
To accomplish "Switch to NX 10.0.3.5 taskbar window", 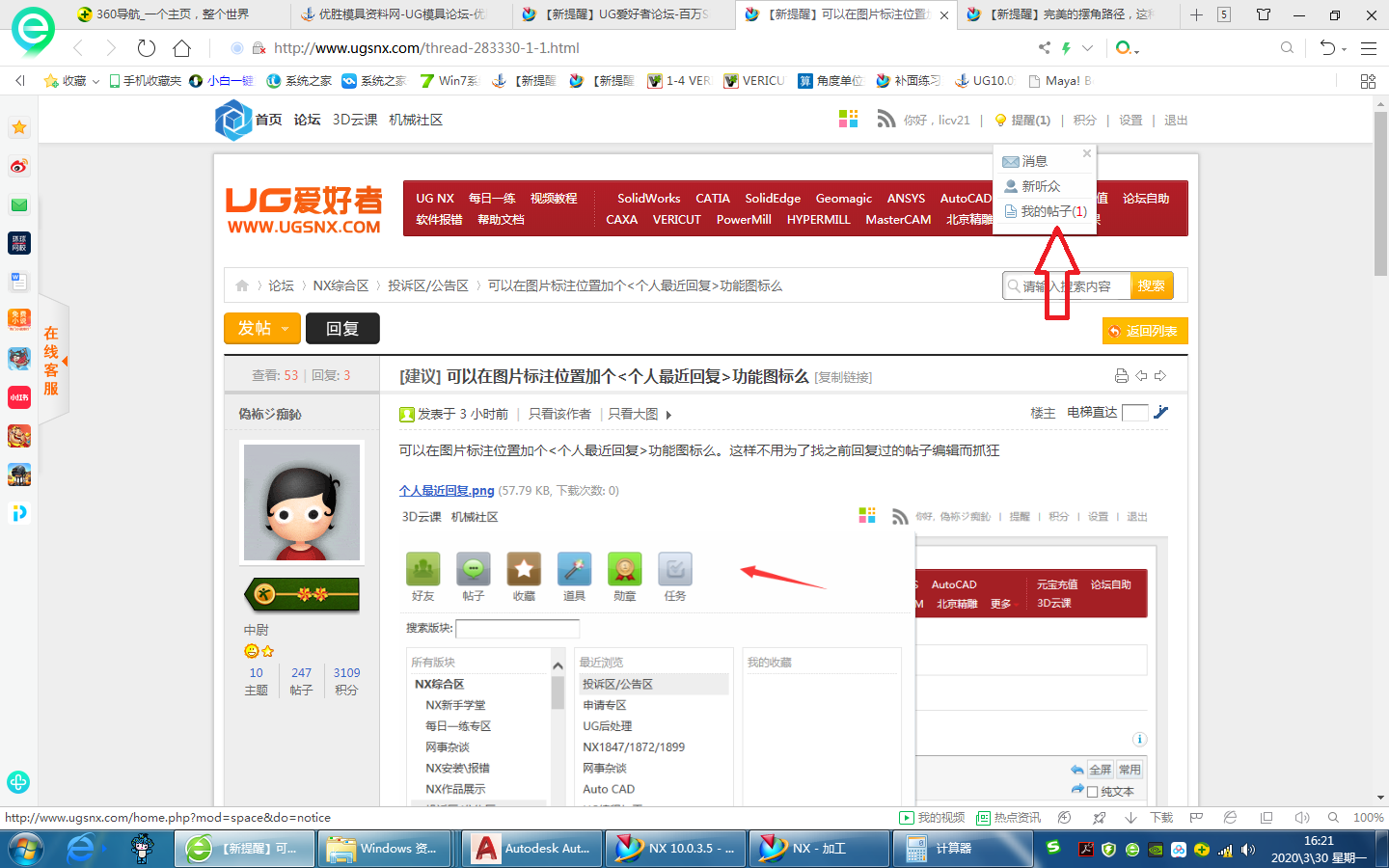I will [675, 849].
